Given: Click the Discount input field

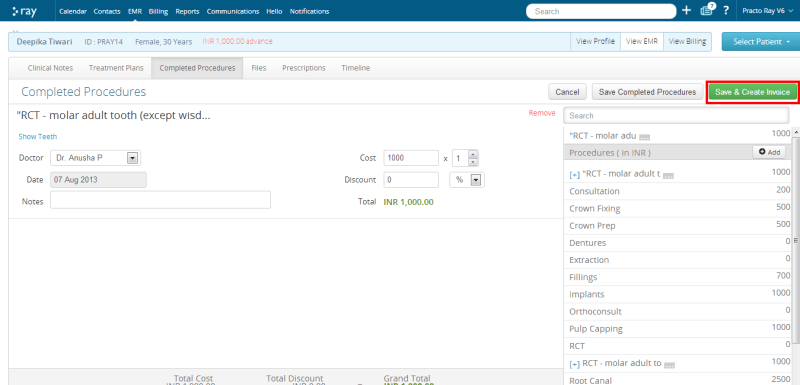Looking at the screenshot, I should pyautogui.click(x=411, y=180).
